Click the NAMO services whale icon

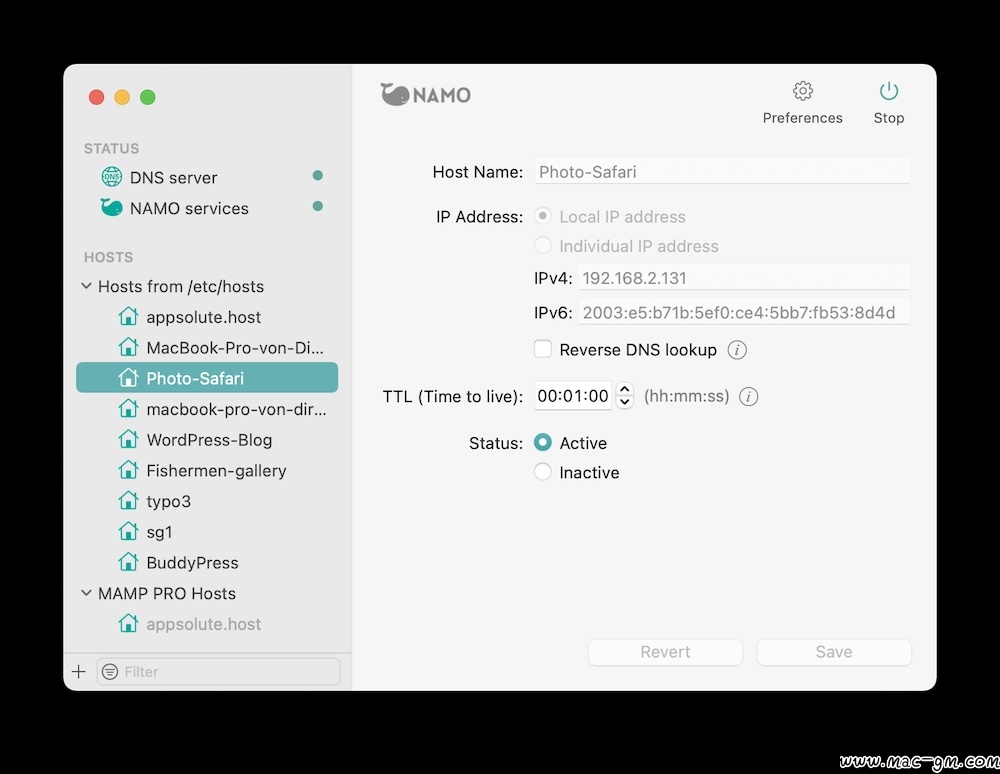(112, 207)
